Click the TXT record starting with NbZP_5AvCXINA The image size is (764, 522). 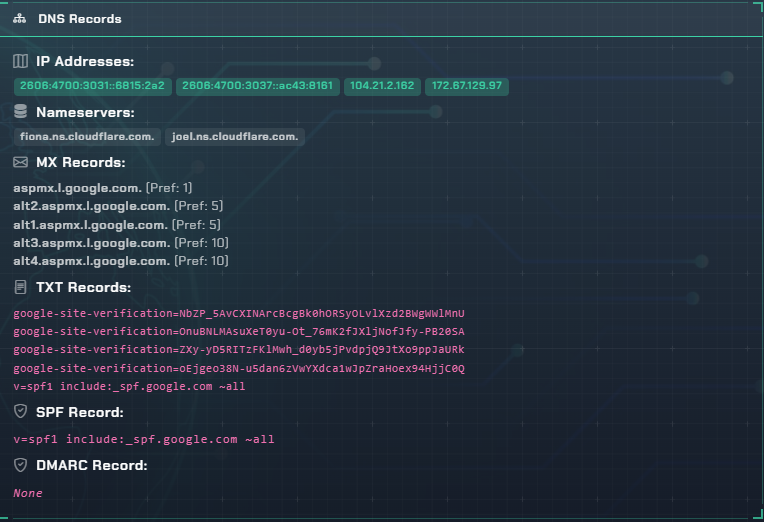(x=239, y=314)
